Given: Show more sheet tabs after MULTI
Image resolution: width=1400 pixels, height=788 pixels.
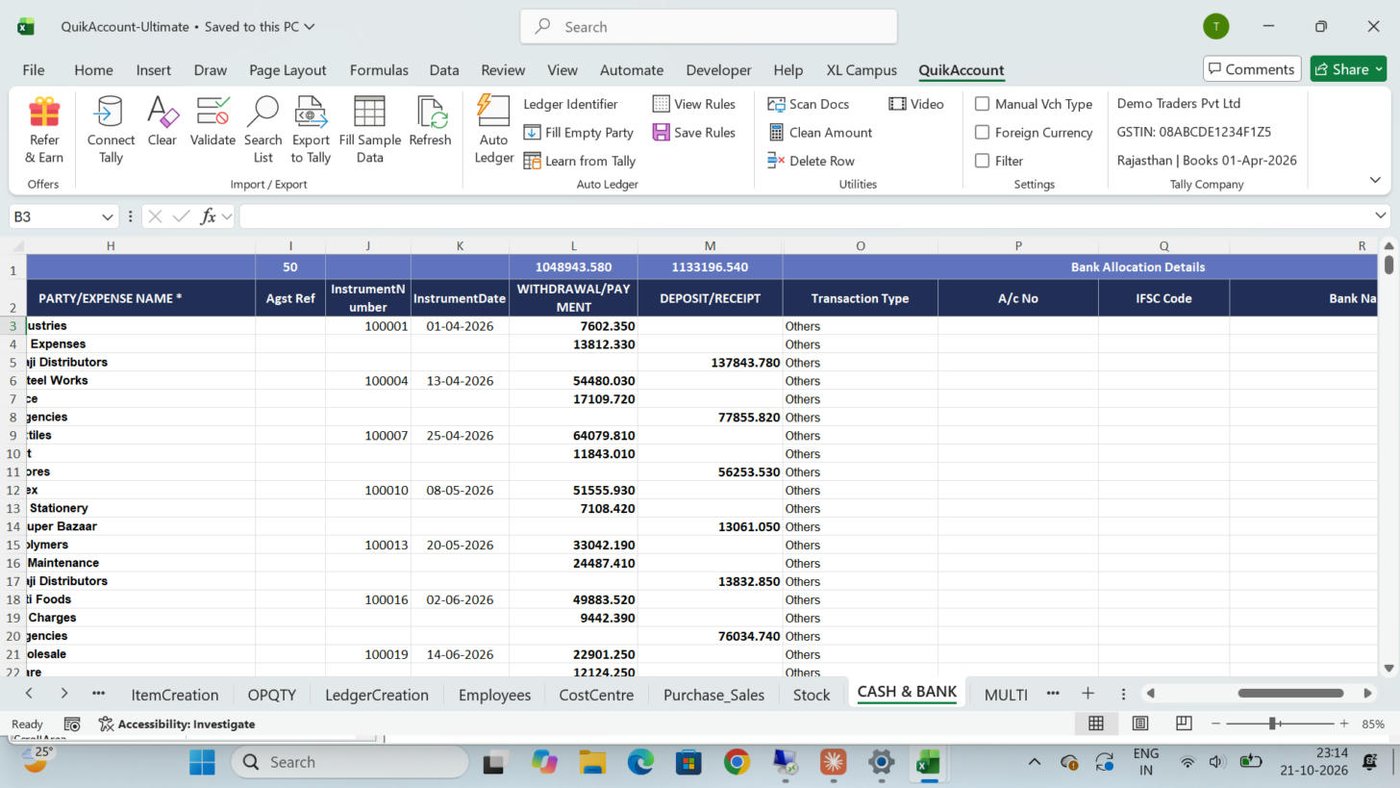Looking at the screenshot, I should [1052, 693].
